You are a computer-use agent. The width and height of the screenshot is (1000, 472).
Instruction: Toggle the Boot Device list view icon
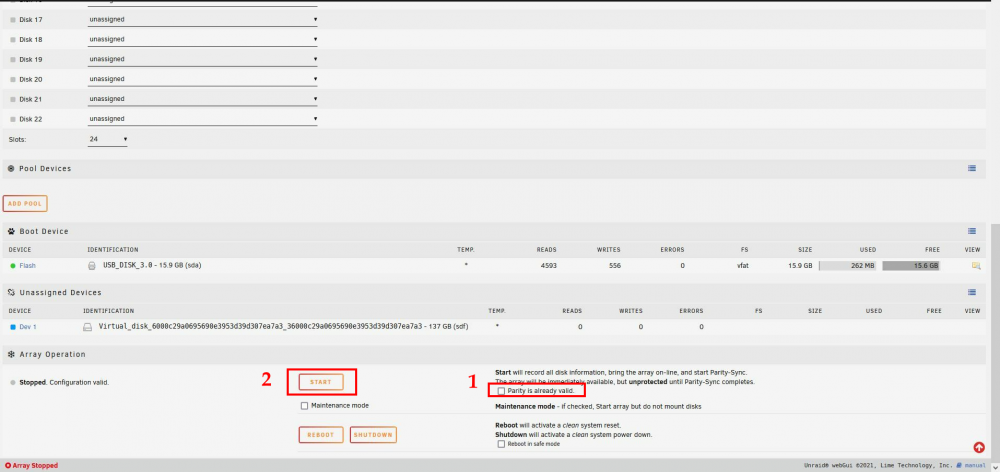point(971,231)
